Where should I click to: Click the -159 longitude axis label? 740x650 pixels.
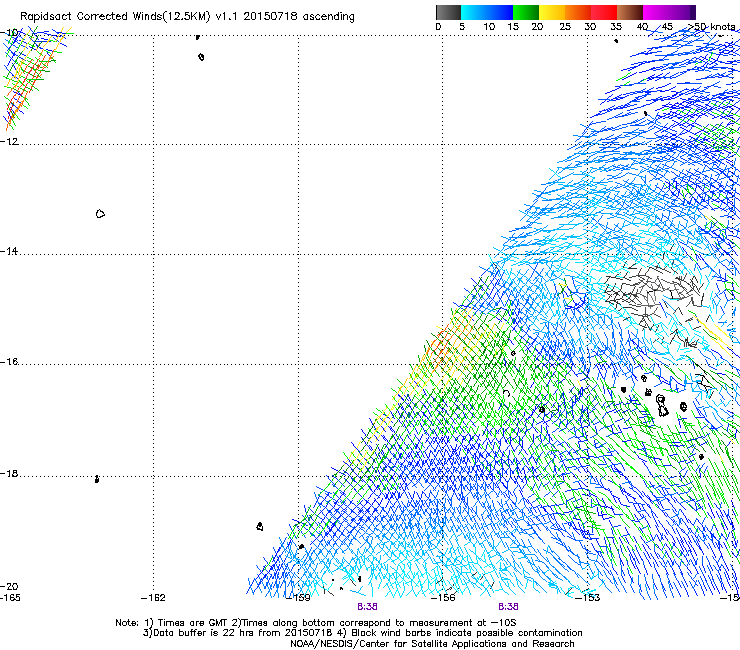click(298, 598)
